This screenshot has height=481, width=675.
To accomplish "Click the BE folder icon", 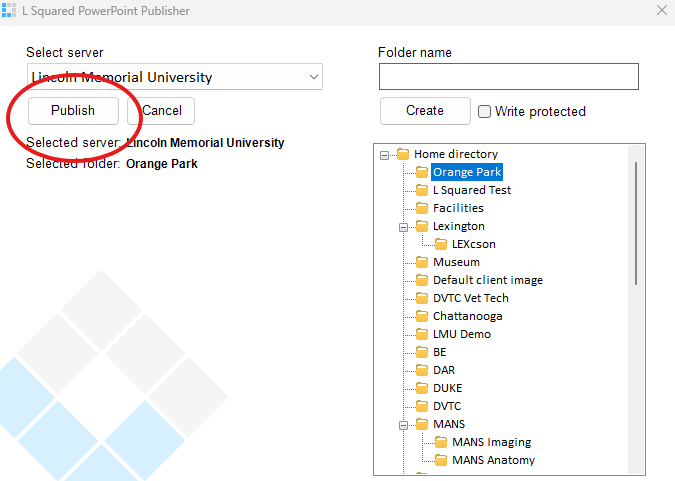I will (x=422, y=352).
